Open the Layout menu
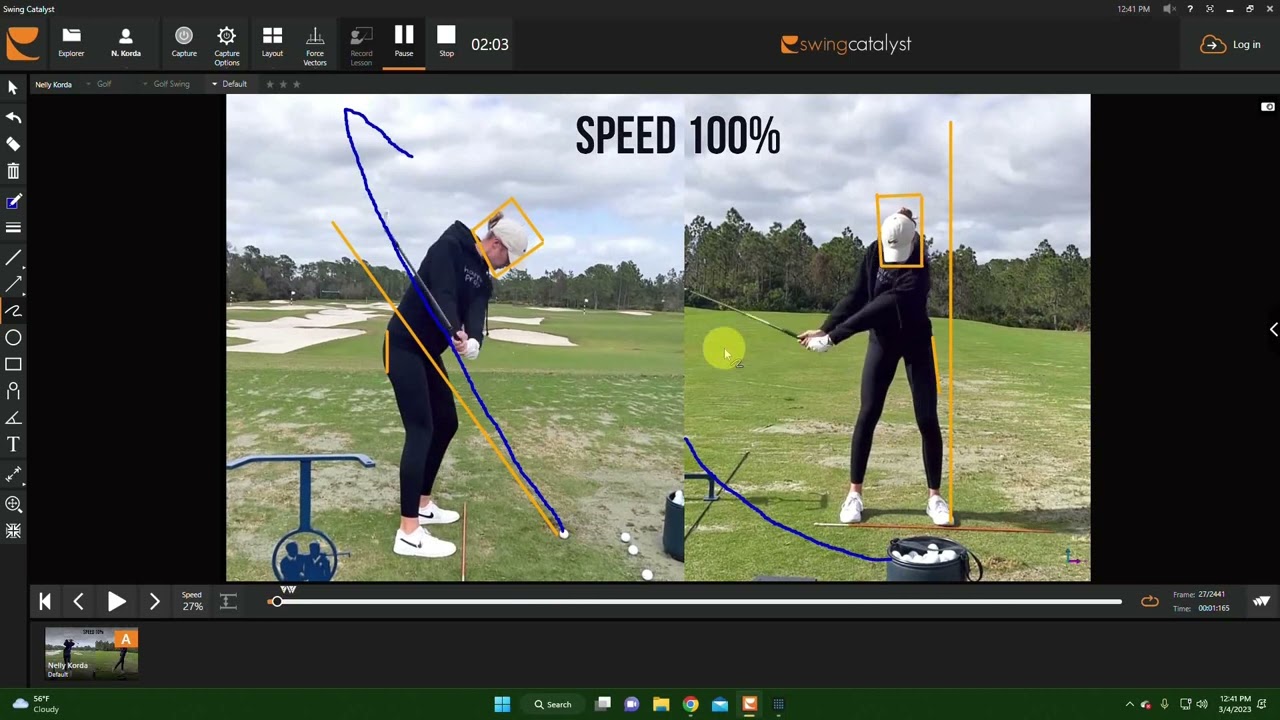The image size is (1280, 720). coord(272,43)
